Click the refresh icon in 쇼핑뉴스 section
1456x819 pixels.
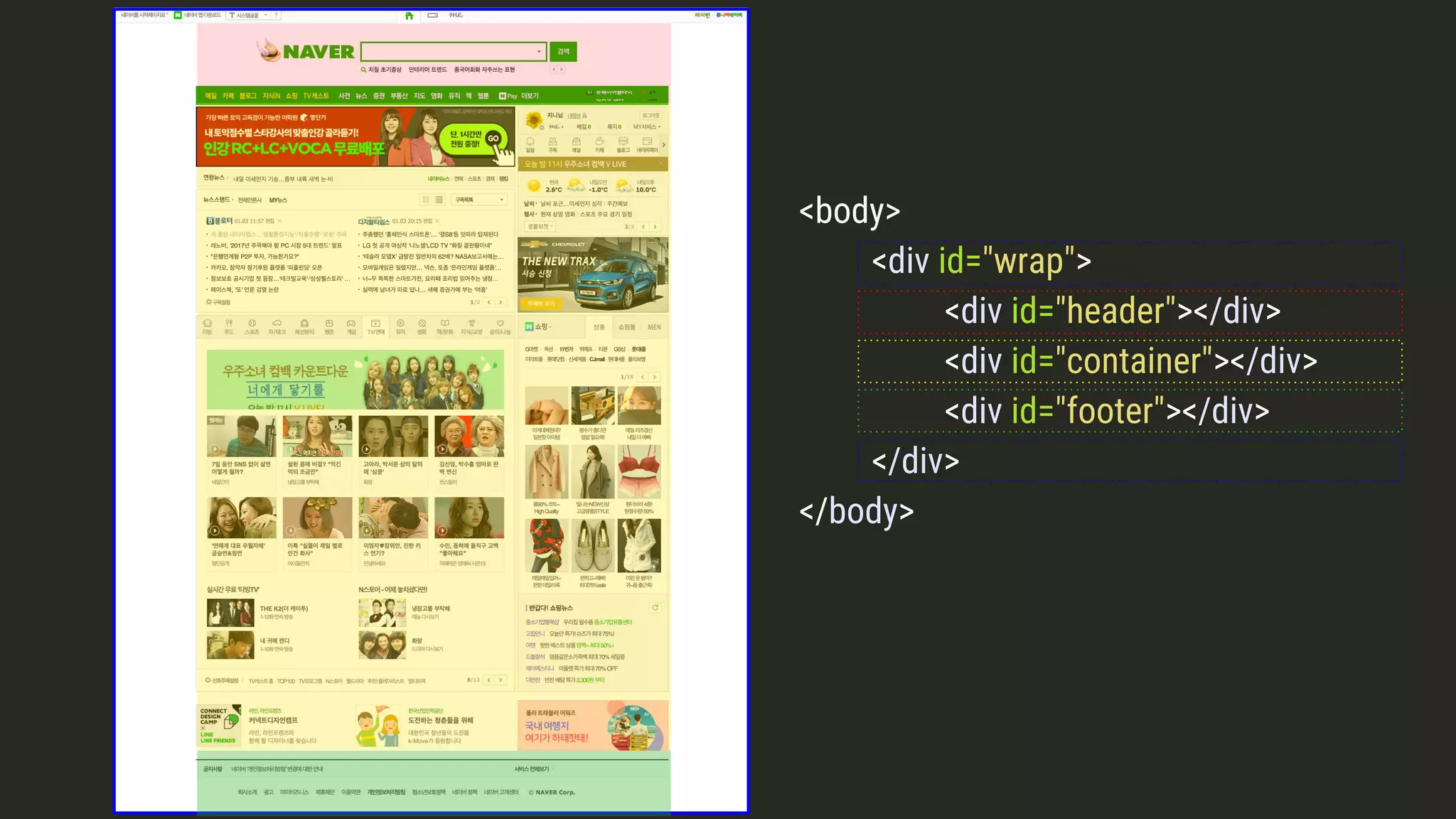[655, 608]
